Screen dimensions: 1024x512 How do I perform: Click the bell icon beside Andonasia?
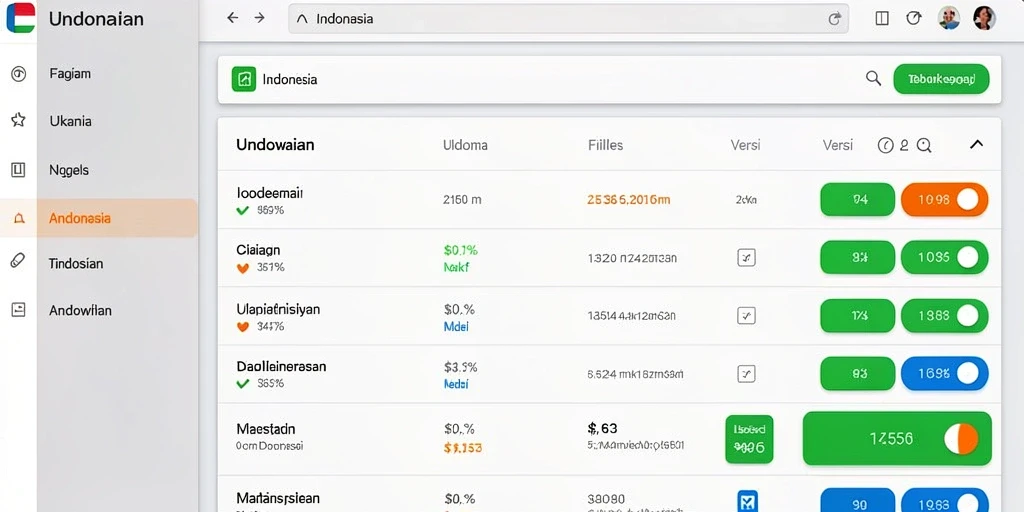[x=19, y=219]
